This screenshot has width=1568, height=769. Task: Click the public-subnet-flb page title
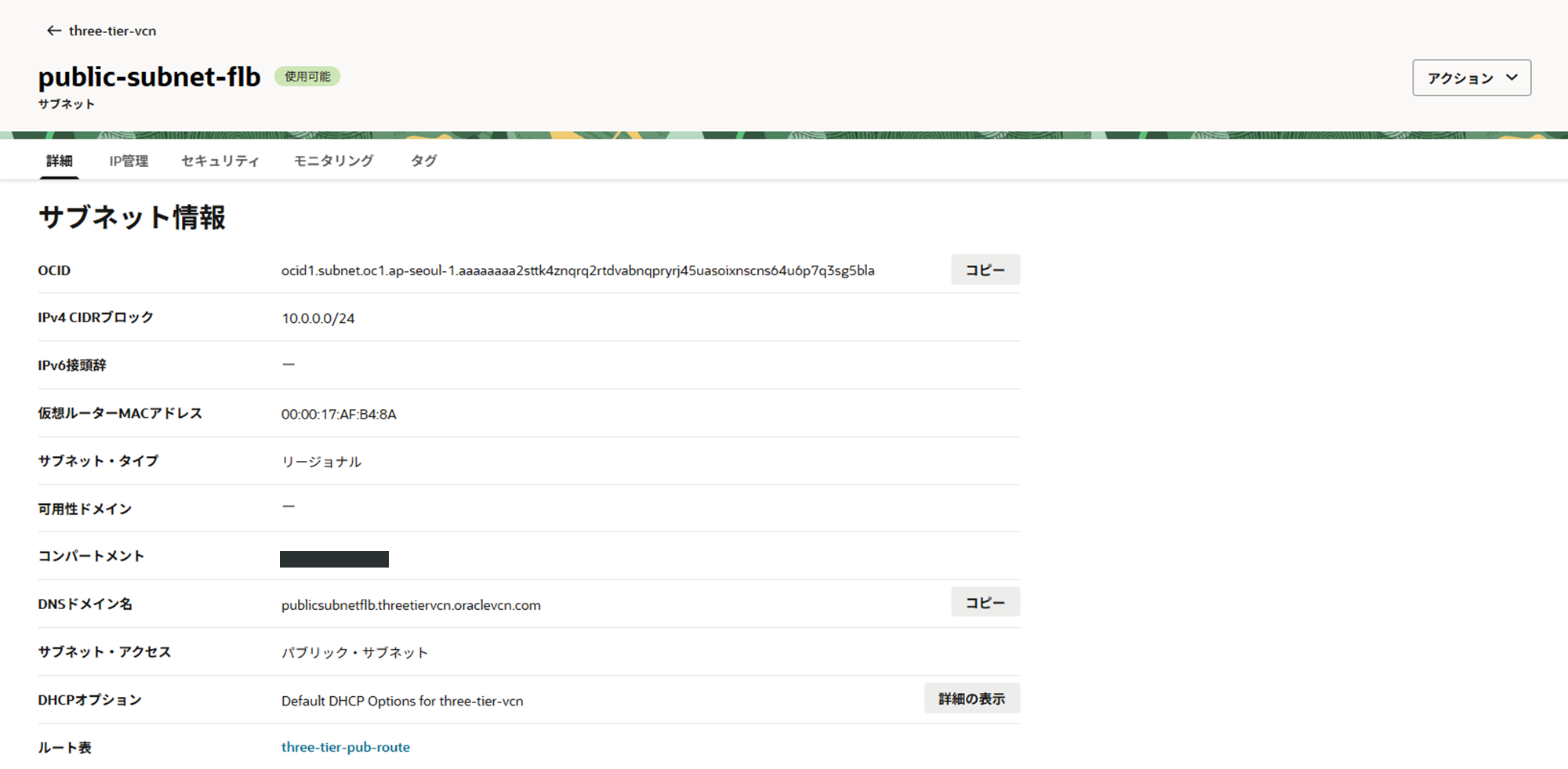coord(149,76)
